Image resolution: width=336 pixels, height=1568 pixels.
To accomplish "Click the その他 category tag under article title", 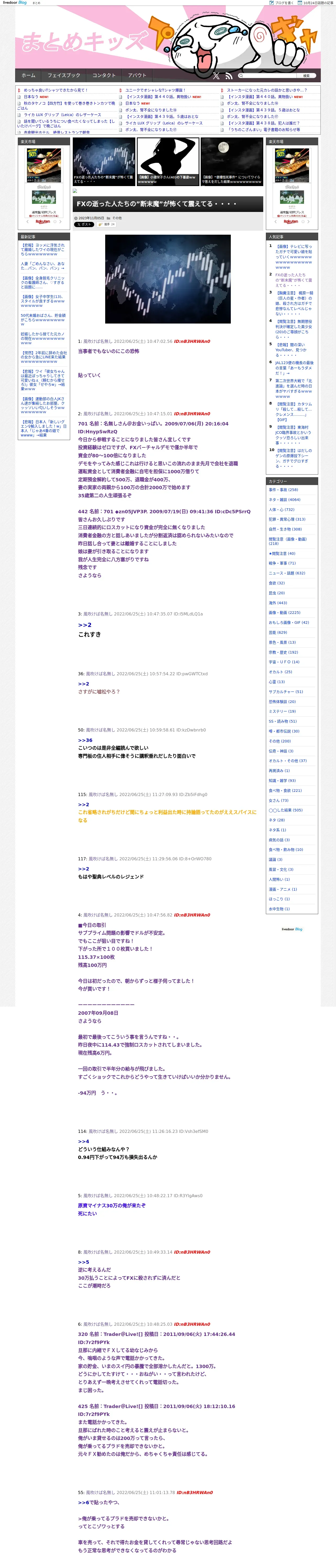I will (116, 218).
